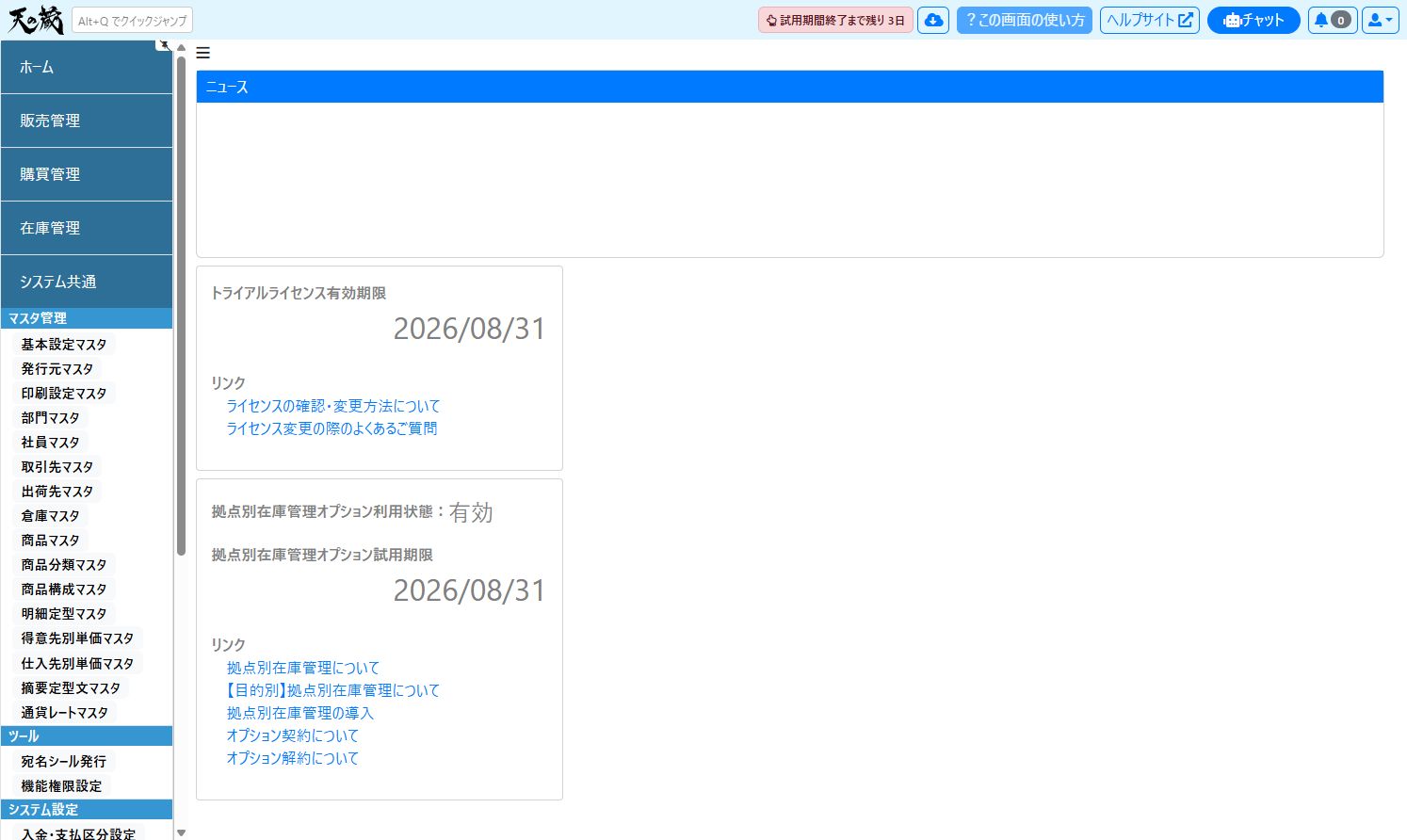Screen dimensions: 1407x840
Task: Click the cloud download icon button
Action: 933,20
